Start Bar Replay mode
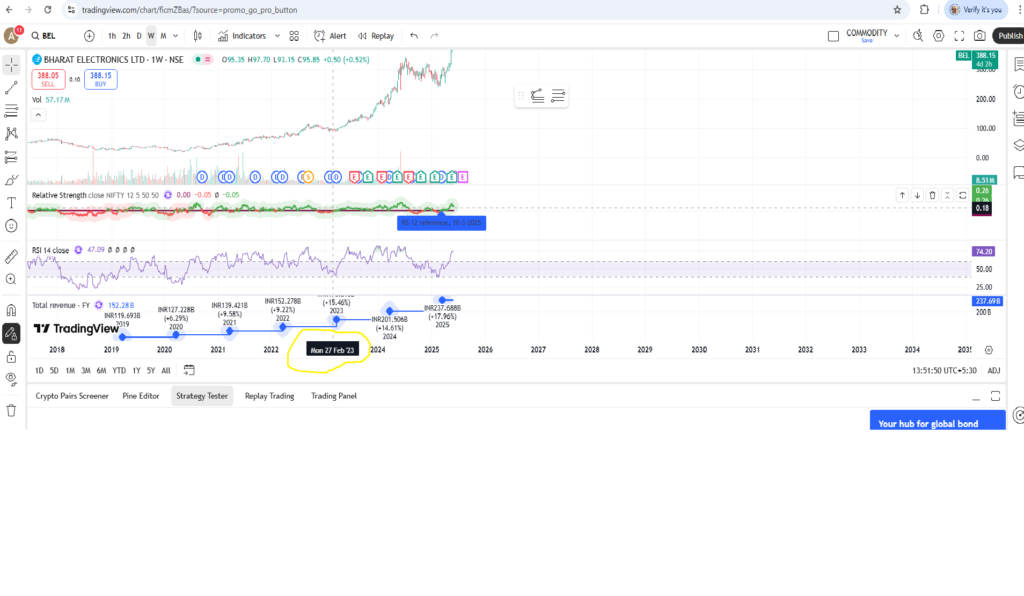This screenshot has width=1024, height=596. tap(376, 36)
